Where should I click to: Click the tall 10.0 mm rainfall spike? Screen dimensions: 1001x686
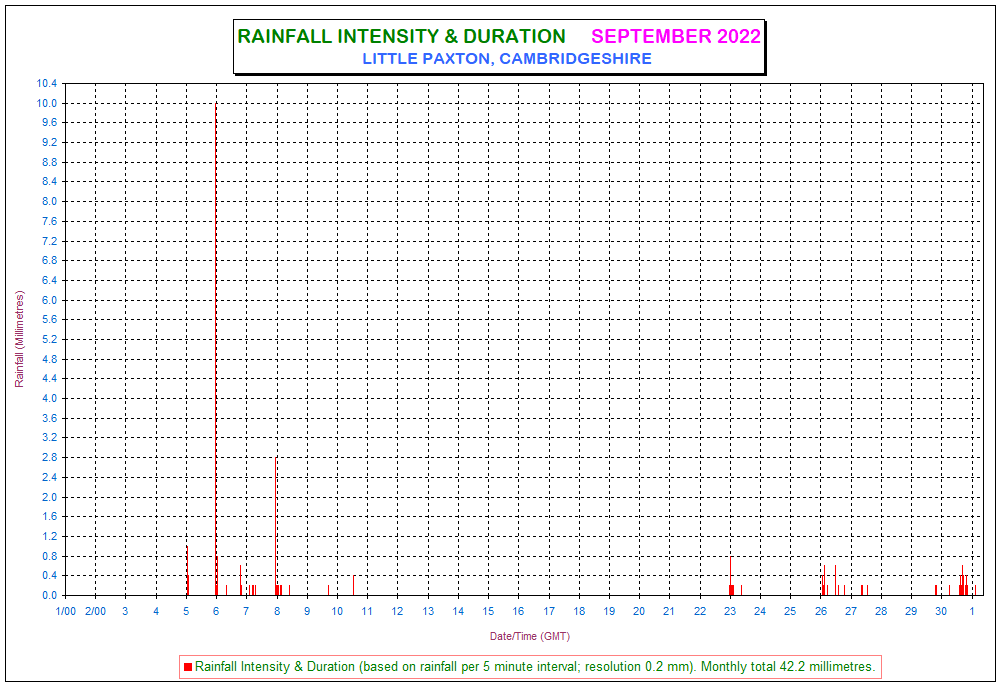tap(216, 348)
